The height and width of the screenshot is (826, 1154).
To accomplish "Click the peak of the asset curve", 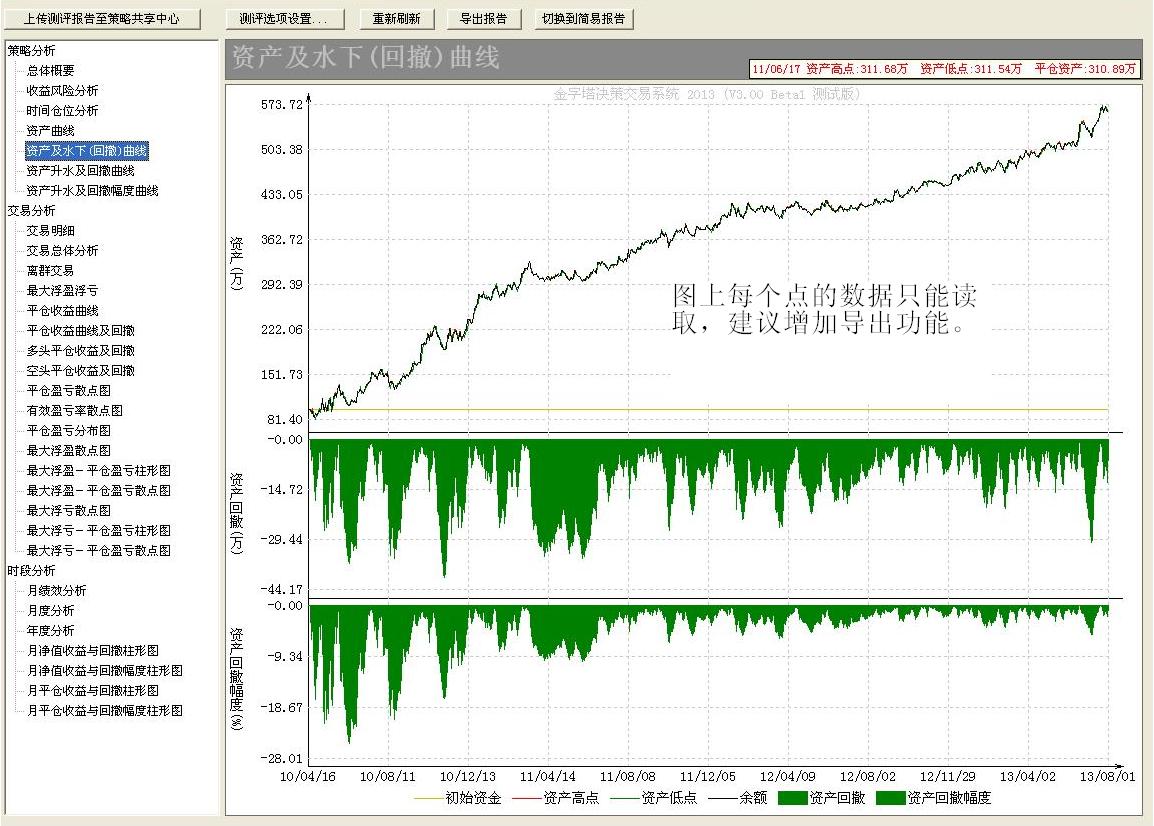I will click(1103, 106).
